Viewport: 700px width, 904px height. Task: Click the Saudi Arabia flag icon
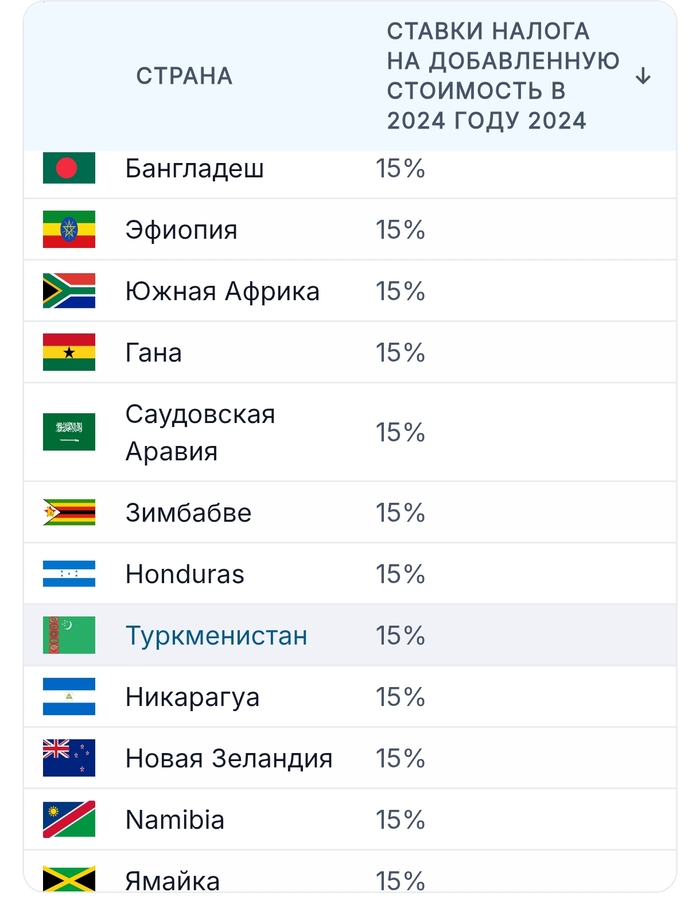click(69, 432)
